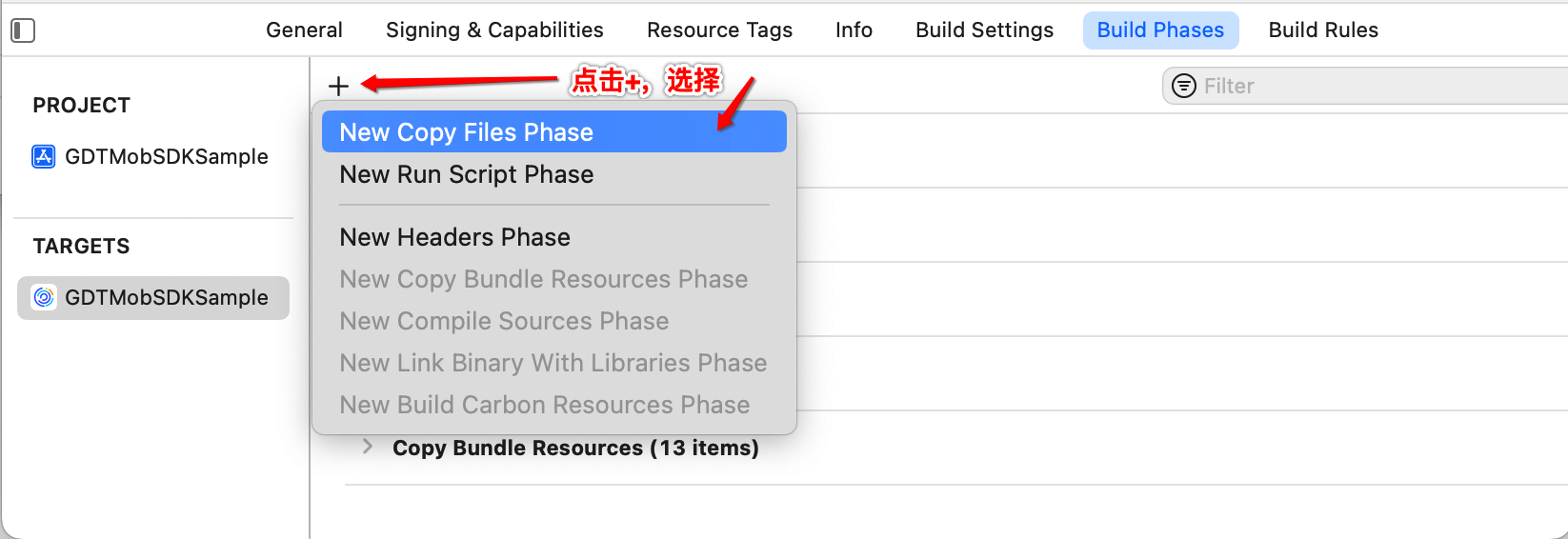Click New Copy Bundle Resources Phase item

pos(544,279)
